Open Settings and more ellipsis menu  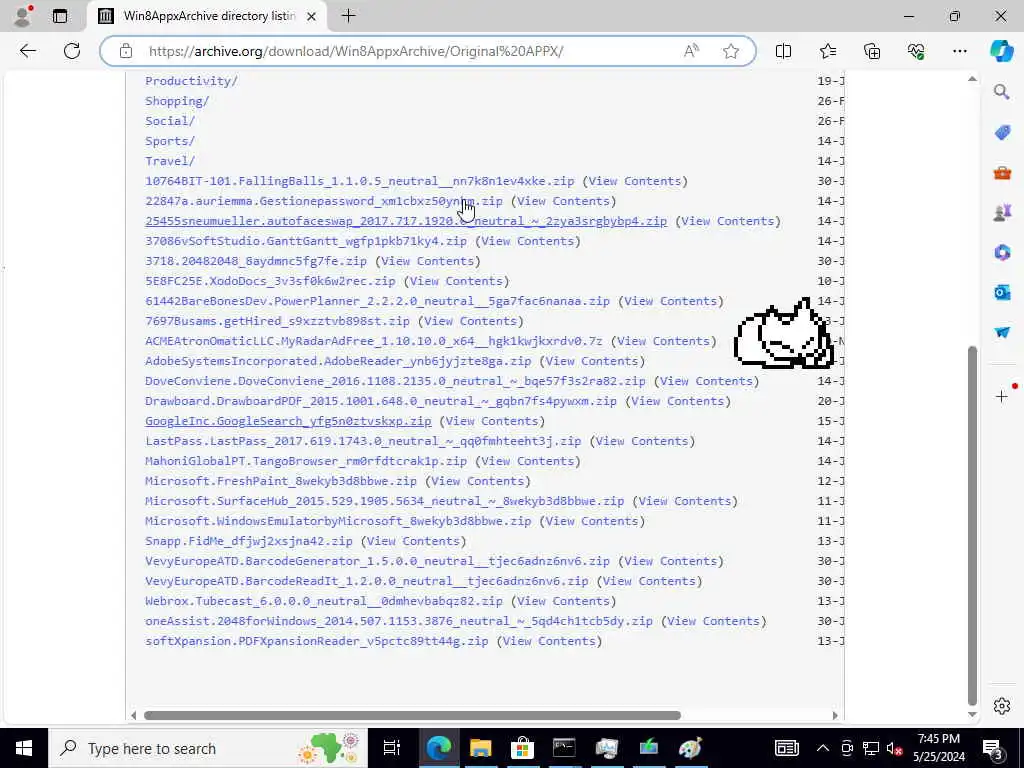tap(959, 51)
